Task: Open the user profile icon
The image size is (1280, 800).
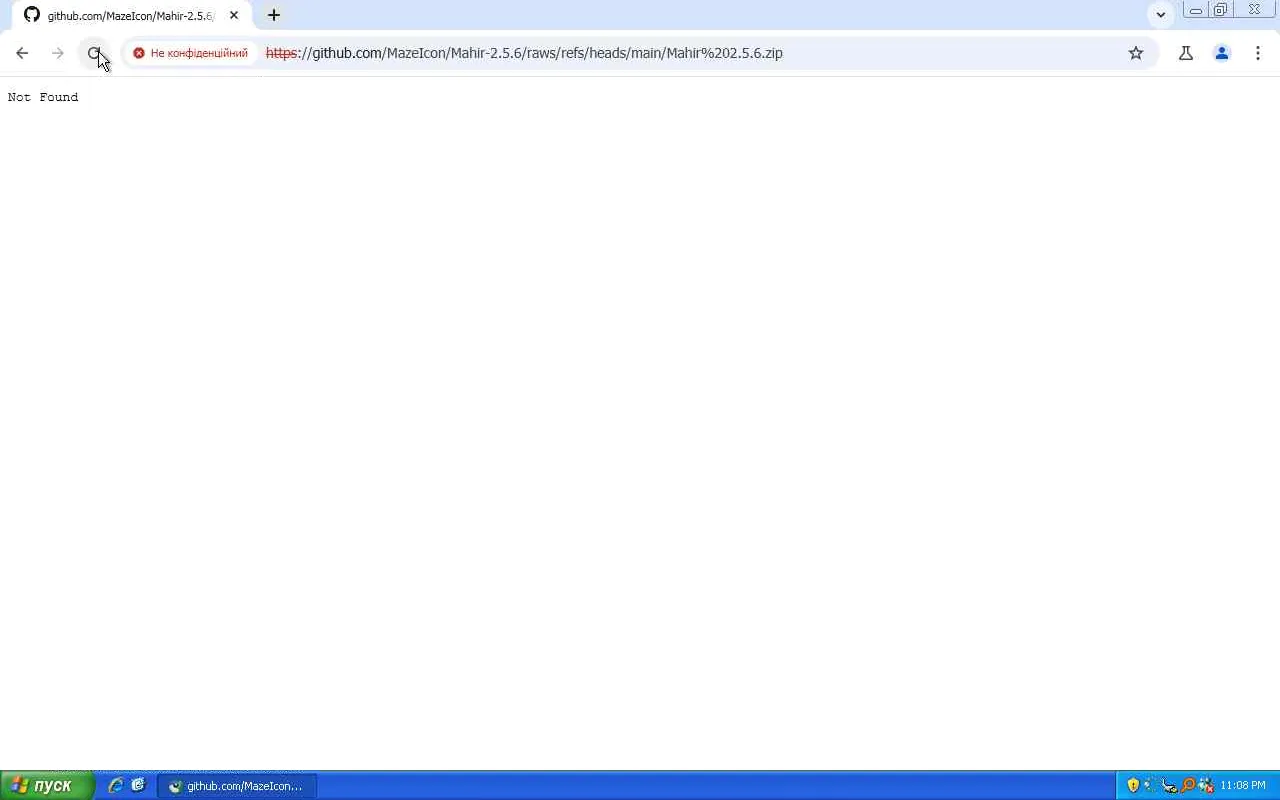Action: [x=1222, y=53]
